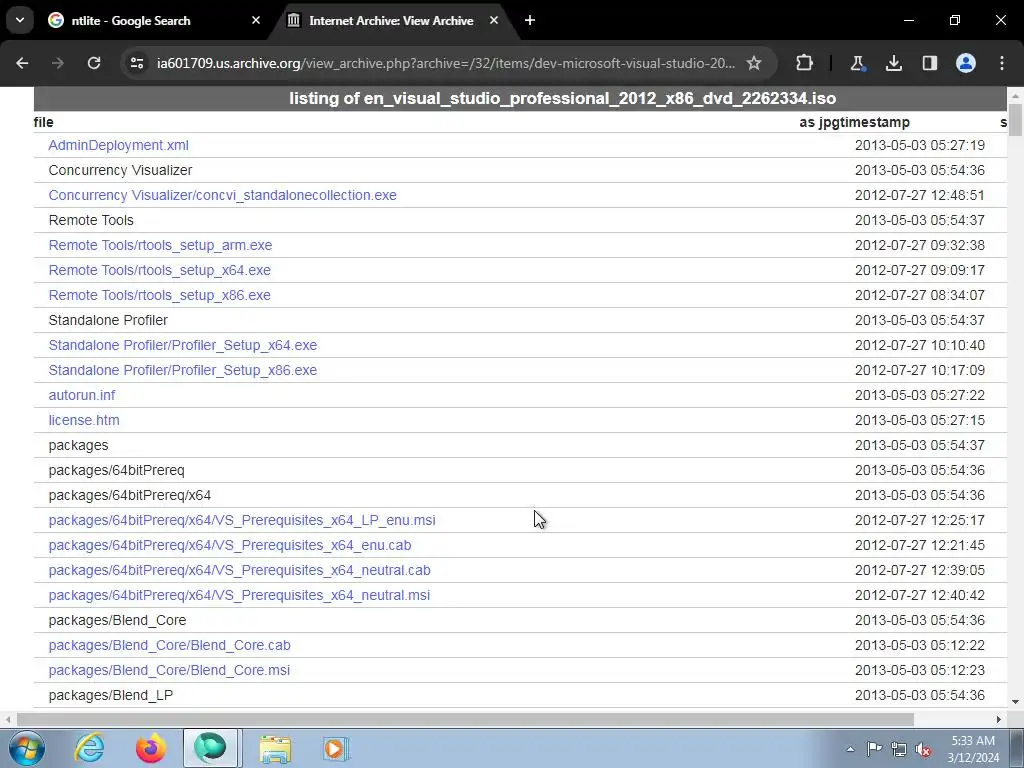
Task: Launch Firefox from the taskbar
Action: click(150, 748)
